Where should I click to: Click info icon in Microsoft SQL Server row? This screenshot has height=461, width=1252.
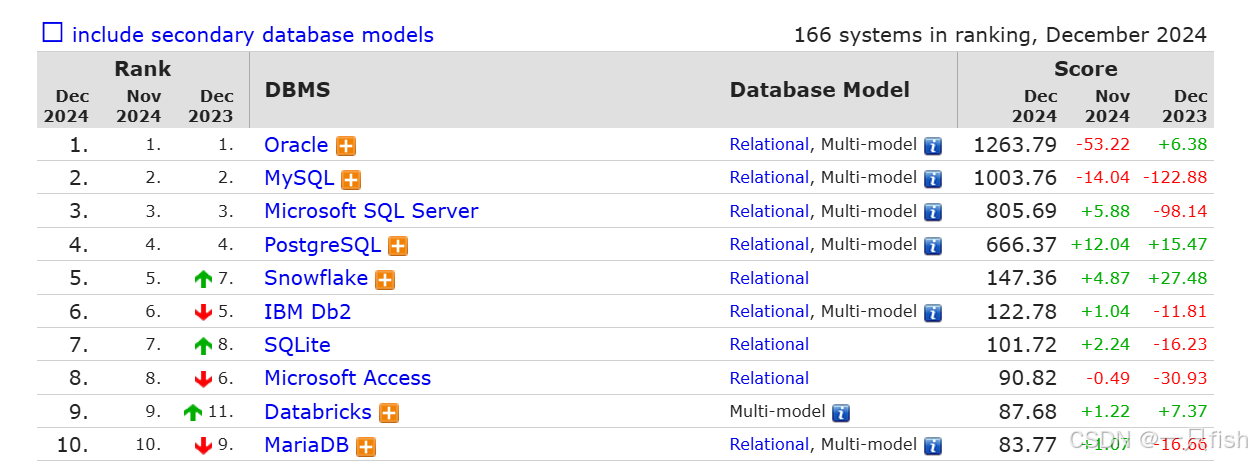click(x=933, y=212)
